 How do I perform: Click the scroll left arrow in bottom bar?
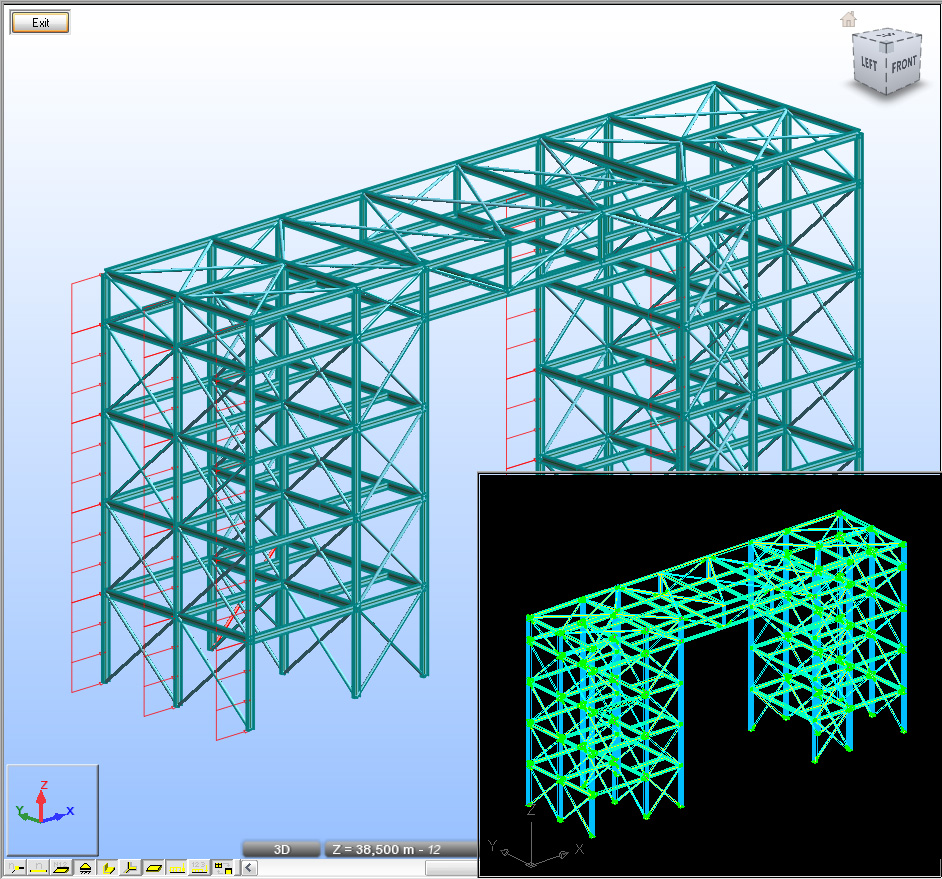(x=249, y=868)
